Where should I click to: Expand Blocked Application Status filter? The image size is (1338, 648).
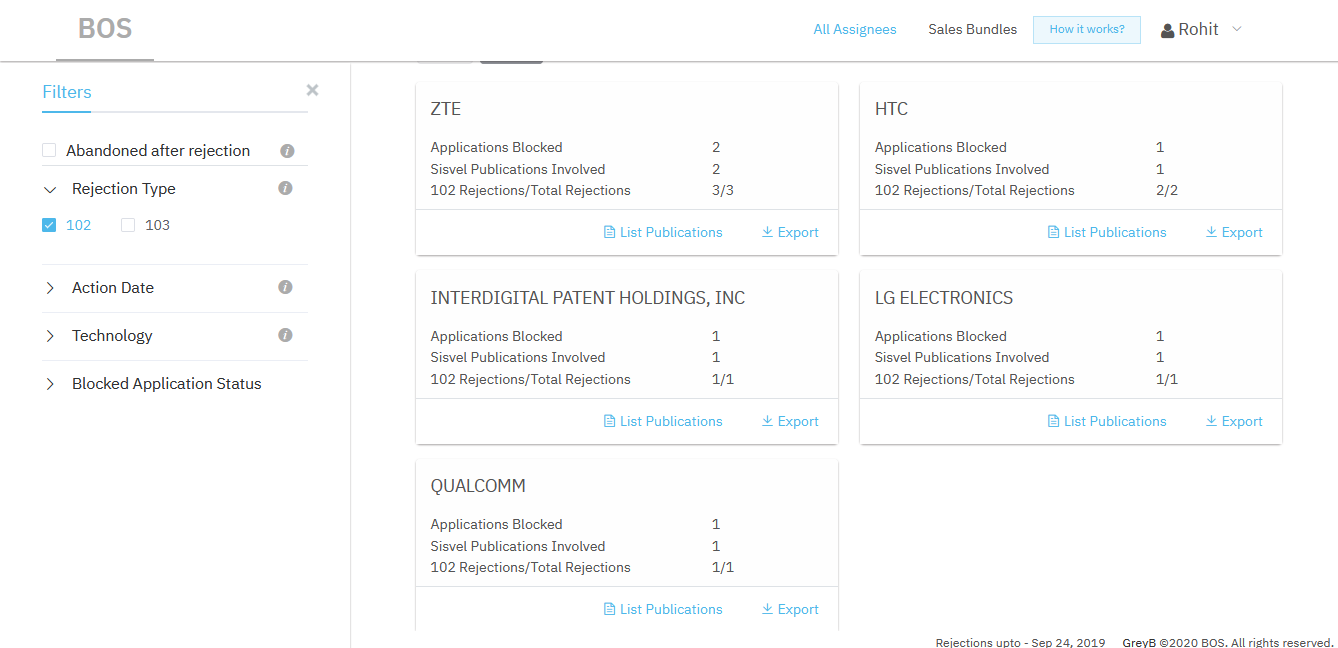click(x=50, y=384)
